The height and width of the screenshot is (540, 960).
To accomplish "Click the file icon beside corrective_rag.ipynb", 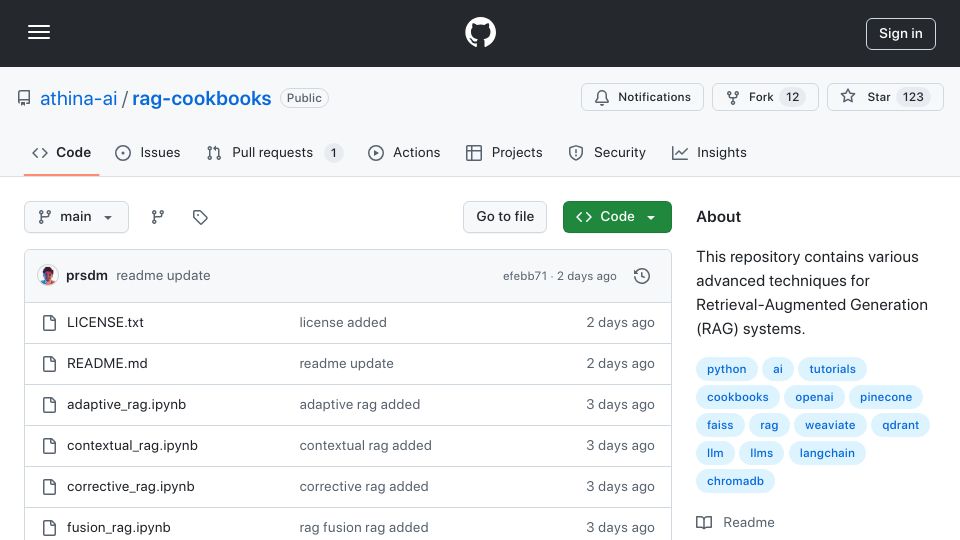I will coord(50,487).
